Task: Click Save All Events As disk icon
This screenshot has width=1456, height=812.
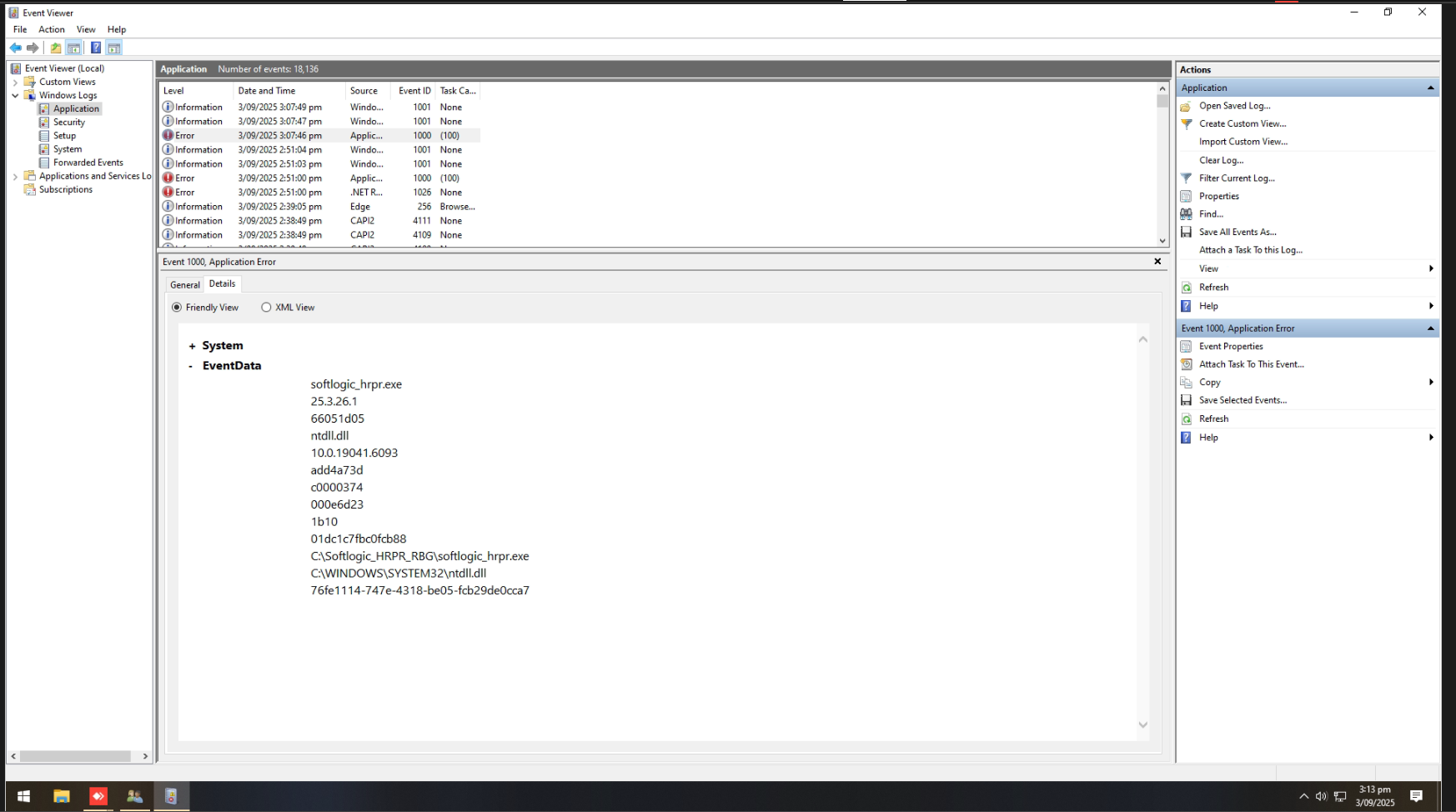Action: coord(1186,233)
